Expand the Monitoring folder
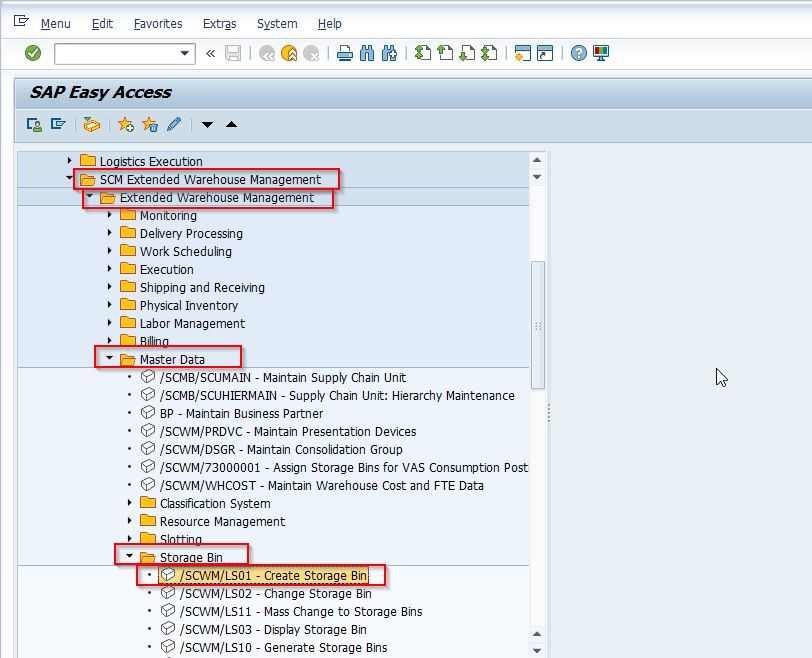Viewport: 812px width, 658px height. click(x=109, y=215)
